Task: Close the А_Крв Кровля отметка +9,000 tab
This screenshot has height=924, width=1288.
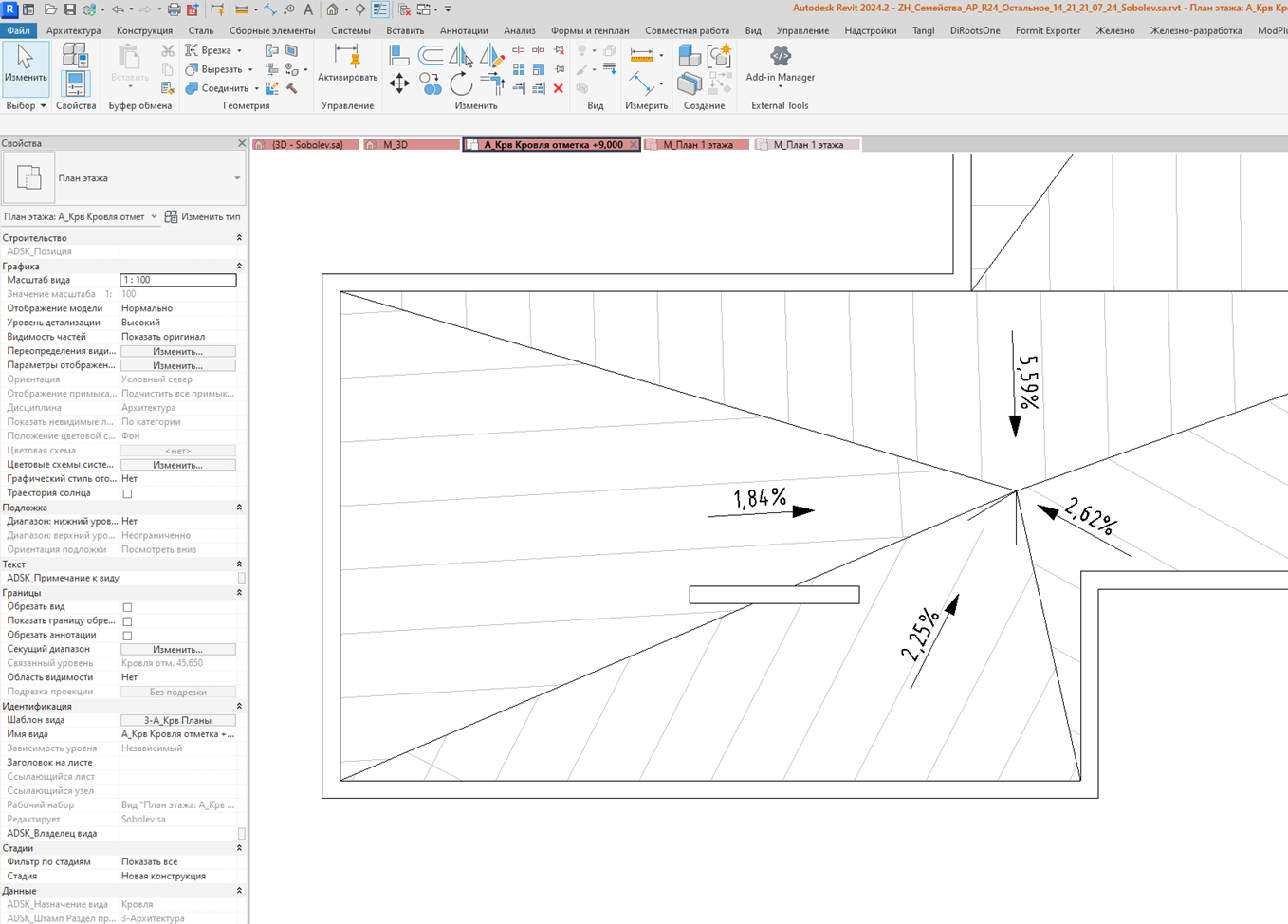Action: click(x=634, y=145)
